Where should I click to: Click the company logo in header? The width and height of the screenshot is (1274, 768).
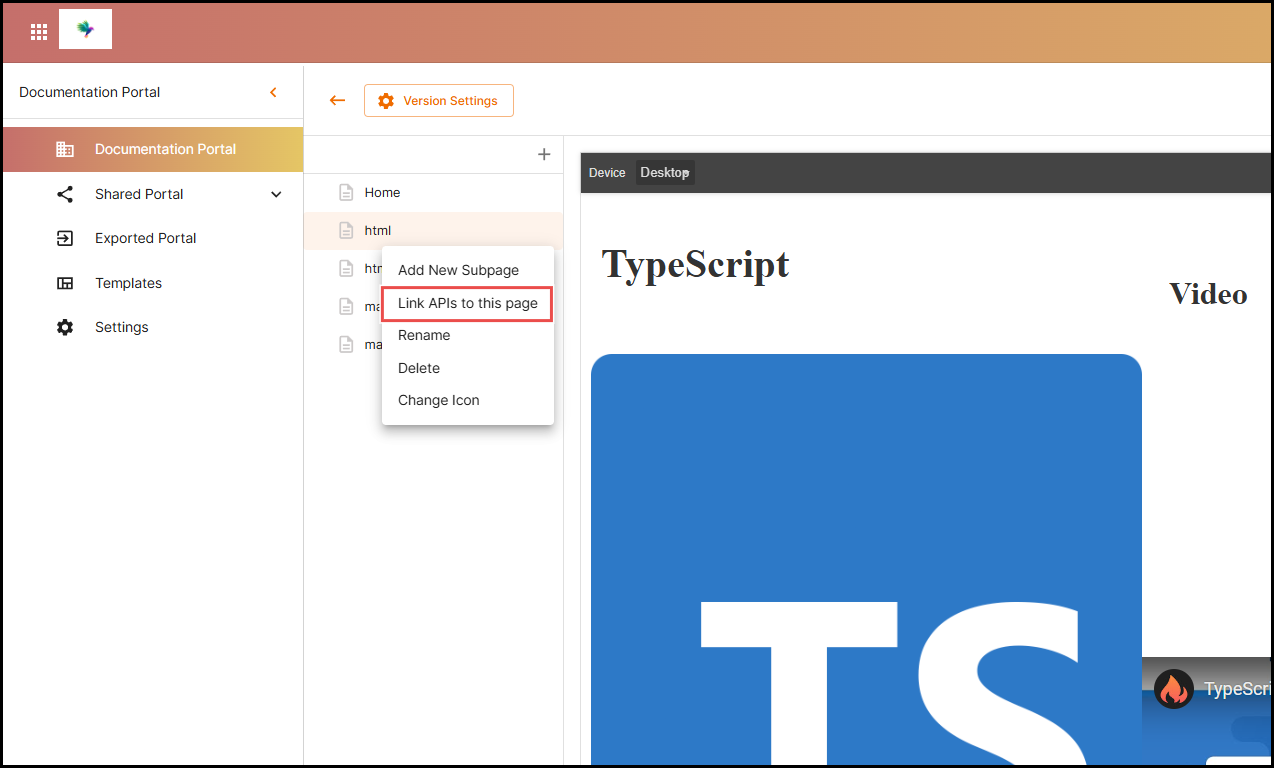click(86, 30)
